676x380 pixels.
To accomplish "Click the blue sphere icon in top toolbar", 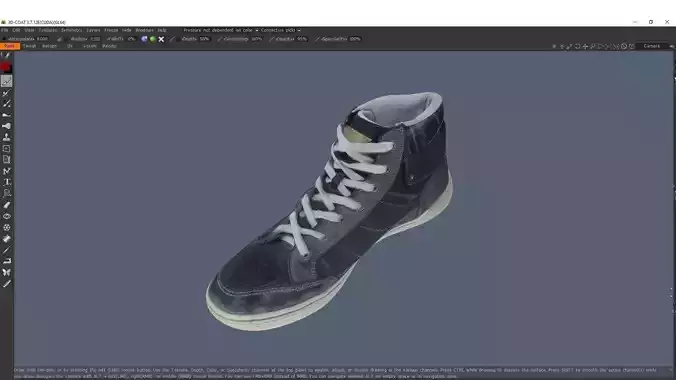I will point(144,39).
